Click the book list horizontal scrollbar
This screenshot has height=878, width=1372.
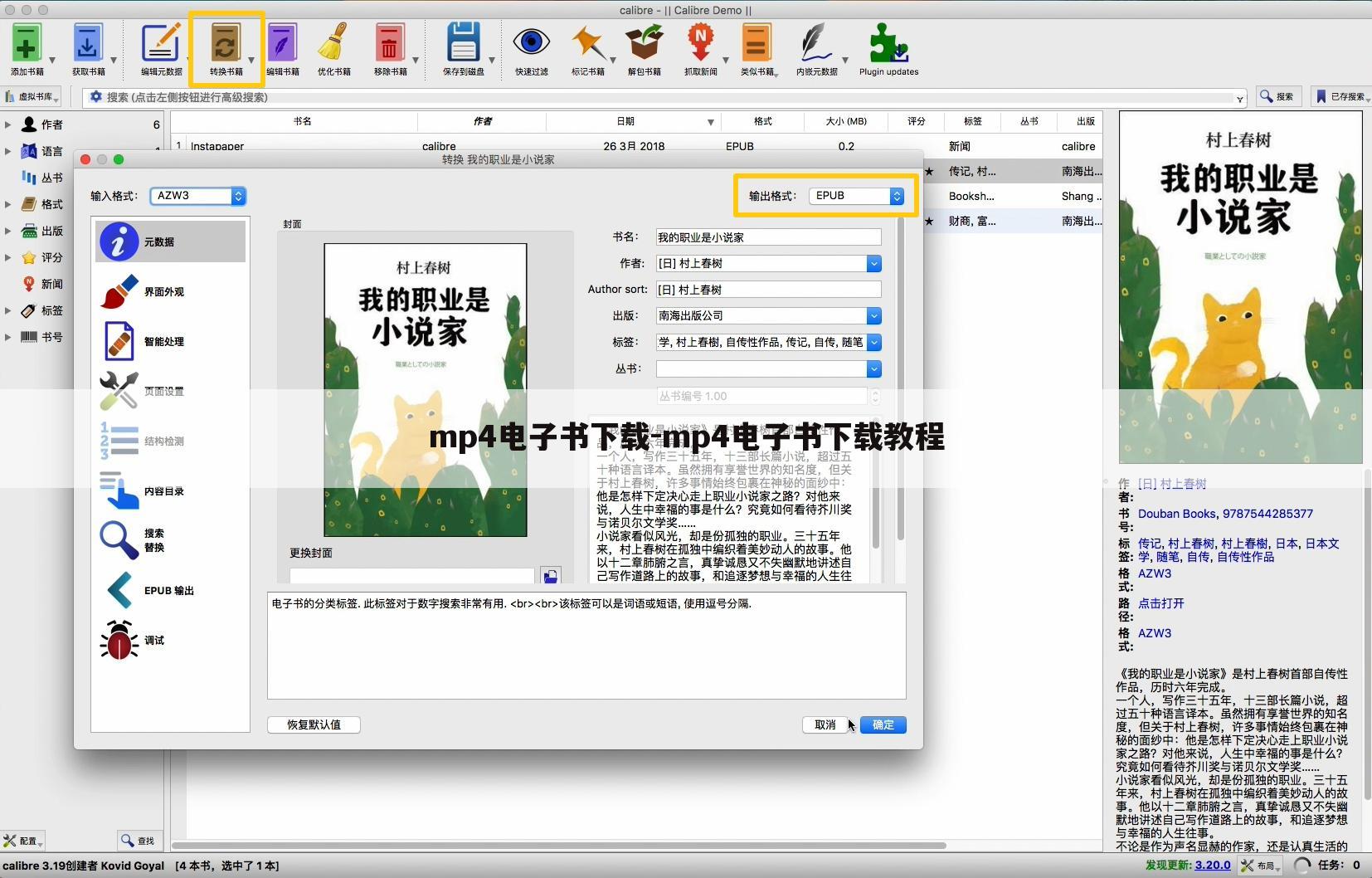[x=559, y=846]
